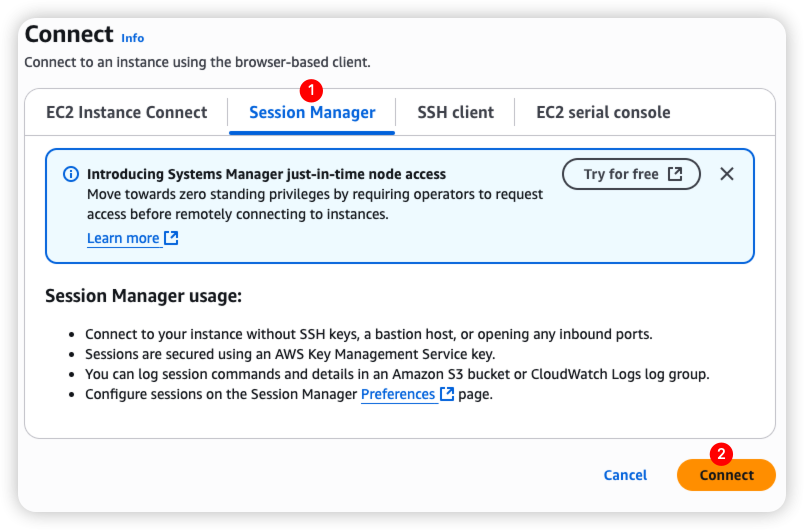Switch to the EC2 Instance Connect tab
Viewport: 804px width, 530px height.
pos(127,112)
